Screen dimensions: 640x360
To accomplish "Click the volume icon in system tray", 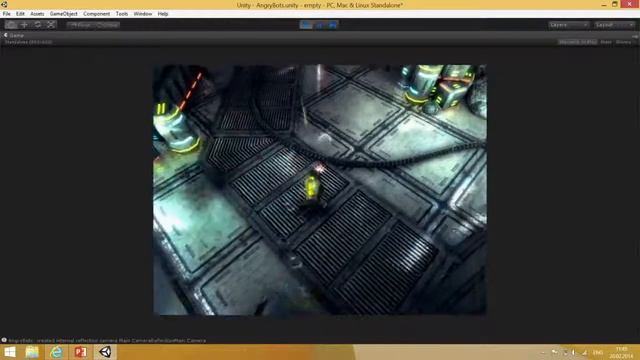I will tap(573, 352).
